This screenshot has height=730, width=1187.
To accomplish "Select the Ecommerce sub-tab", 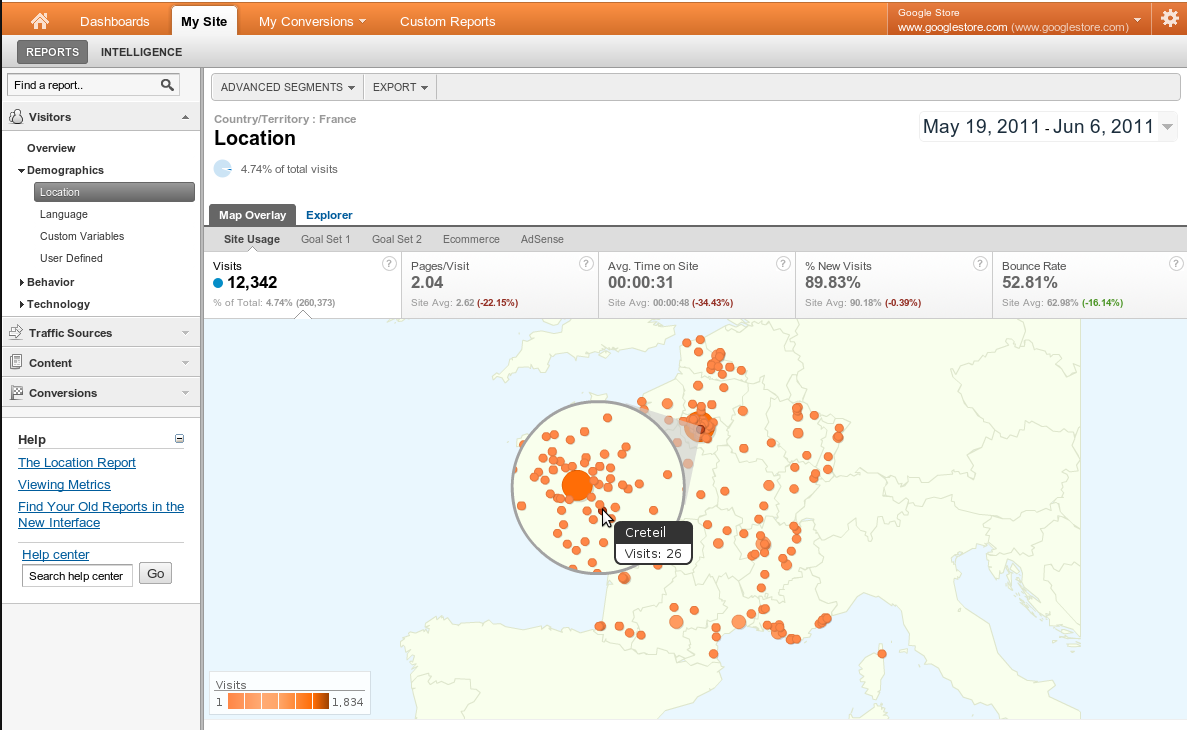I will (471, 240).
